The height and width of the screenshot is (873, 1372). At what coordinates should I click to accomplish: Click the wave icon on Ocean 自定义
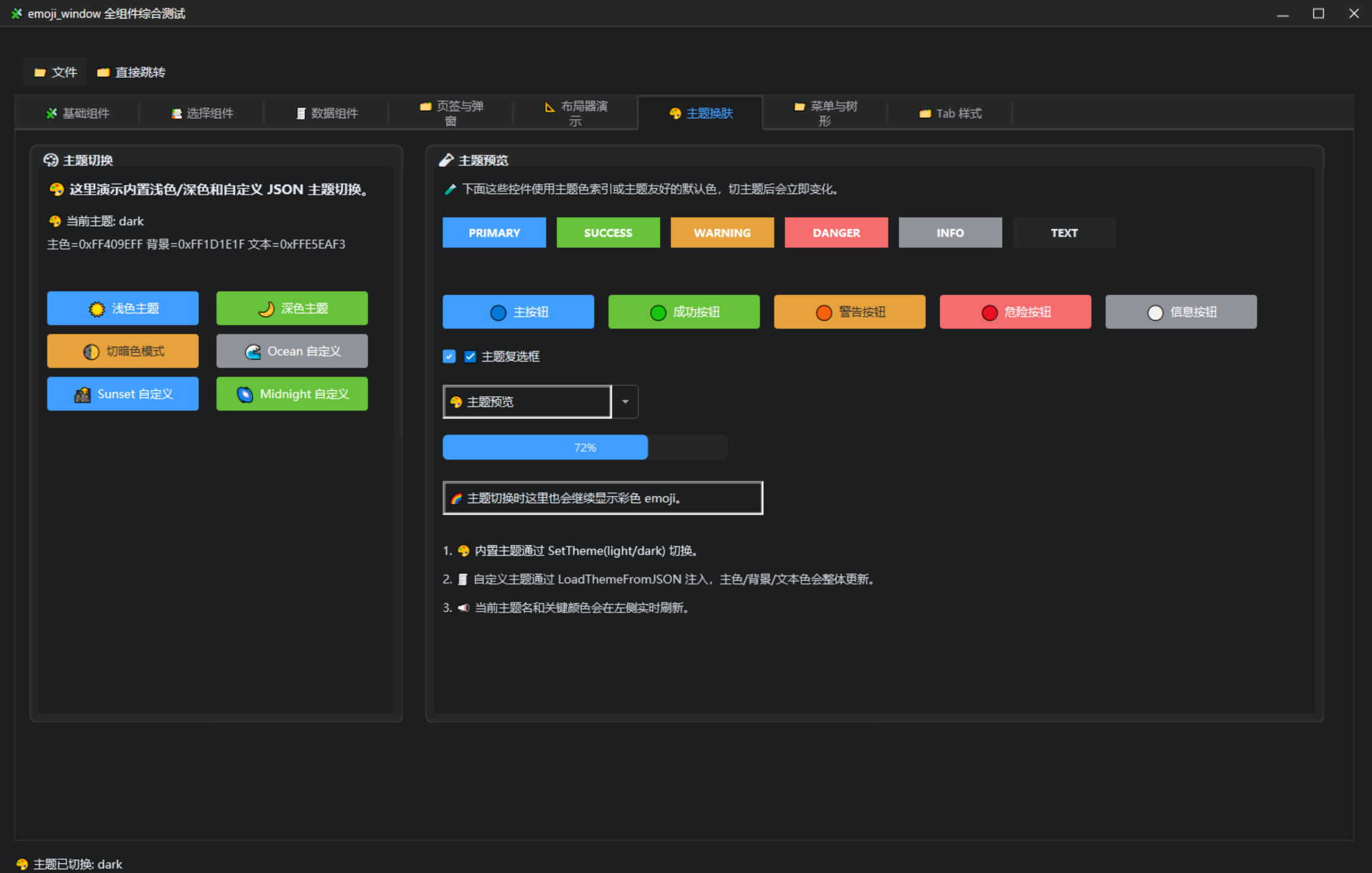(x=253, y=352)
